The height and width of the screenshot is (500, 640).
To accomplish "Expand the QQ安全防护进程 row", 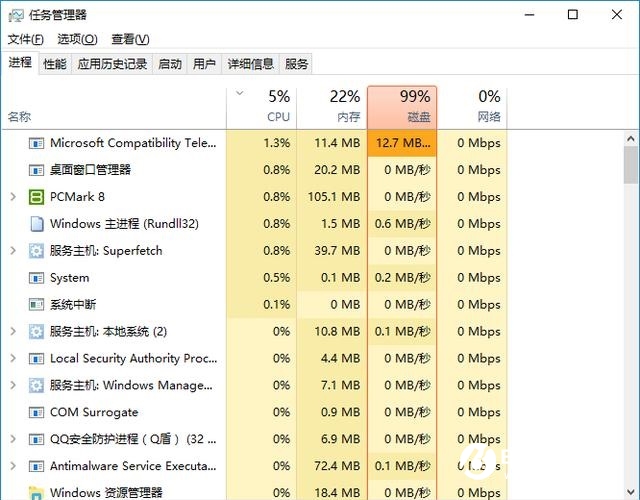I will pyautogui.click(x=13, y=439).
